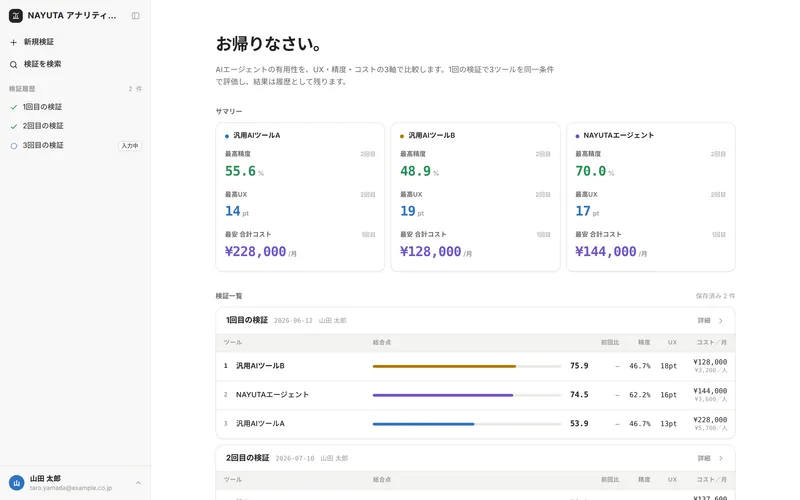Click the 汎用AIツールA row in 1回目の検証
This screenshot has height=500, width=800.
(476, 423)
